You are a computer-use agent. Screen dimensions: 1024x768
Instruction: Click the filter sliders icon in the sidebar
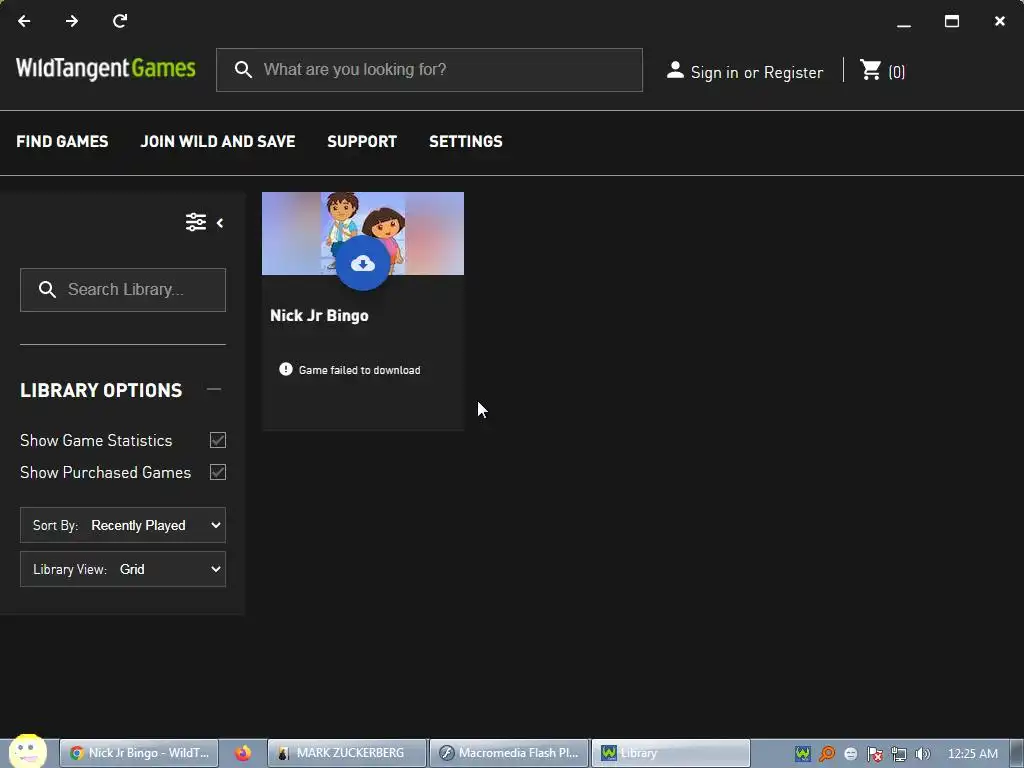point(195,222)
